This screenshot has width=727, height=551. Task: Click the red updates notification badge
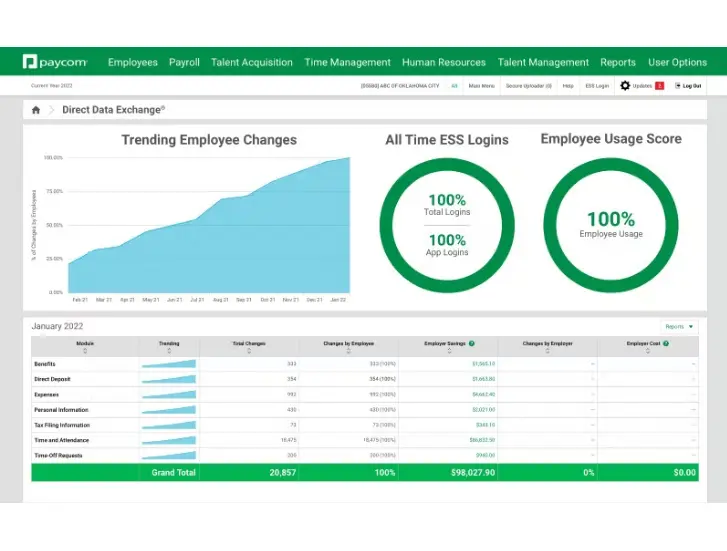(x=659, y=86)
